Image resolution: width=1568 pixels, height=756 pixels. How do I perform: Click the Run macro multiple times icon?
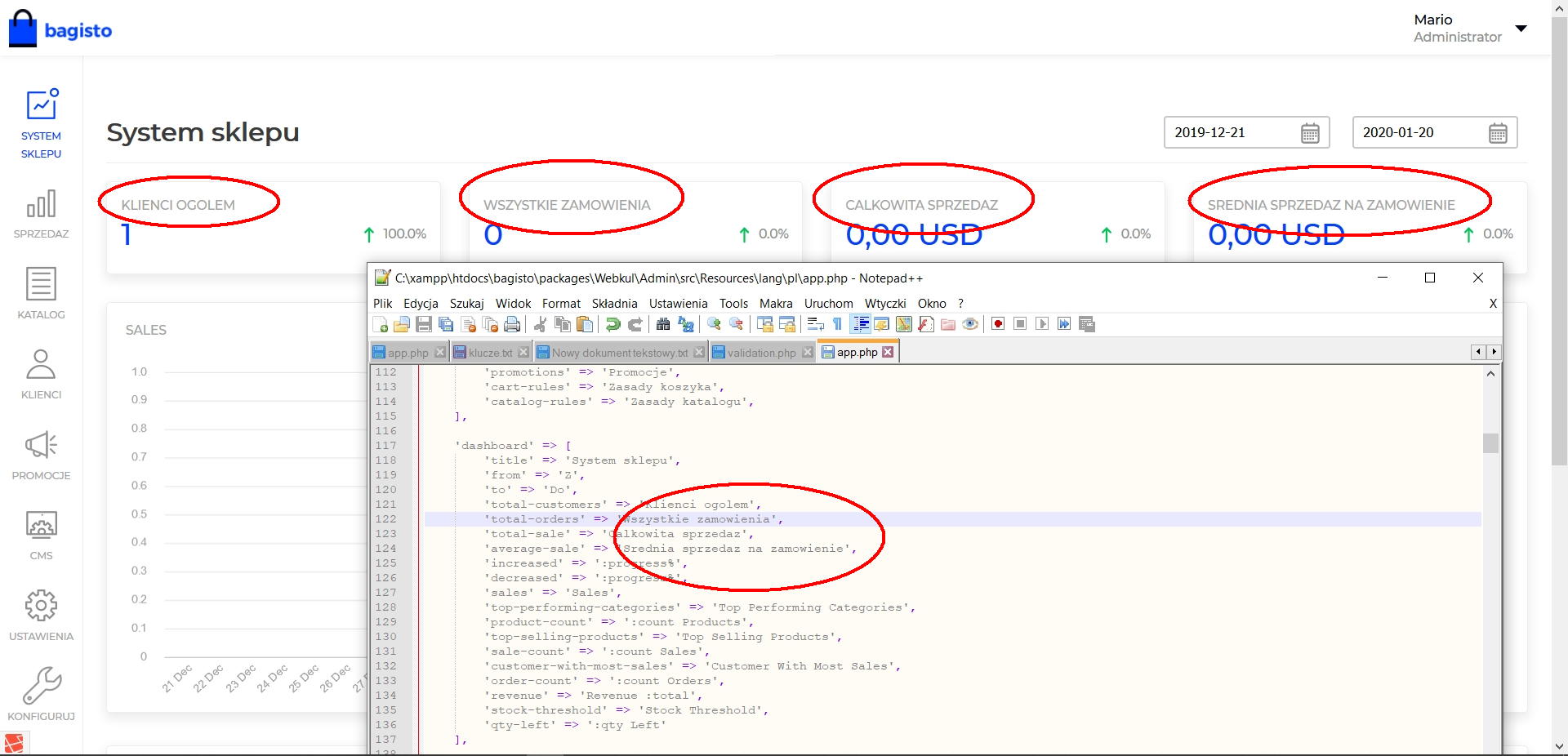tap(1064, 324)
